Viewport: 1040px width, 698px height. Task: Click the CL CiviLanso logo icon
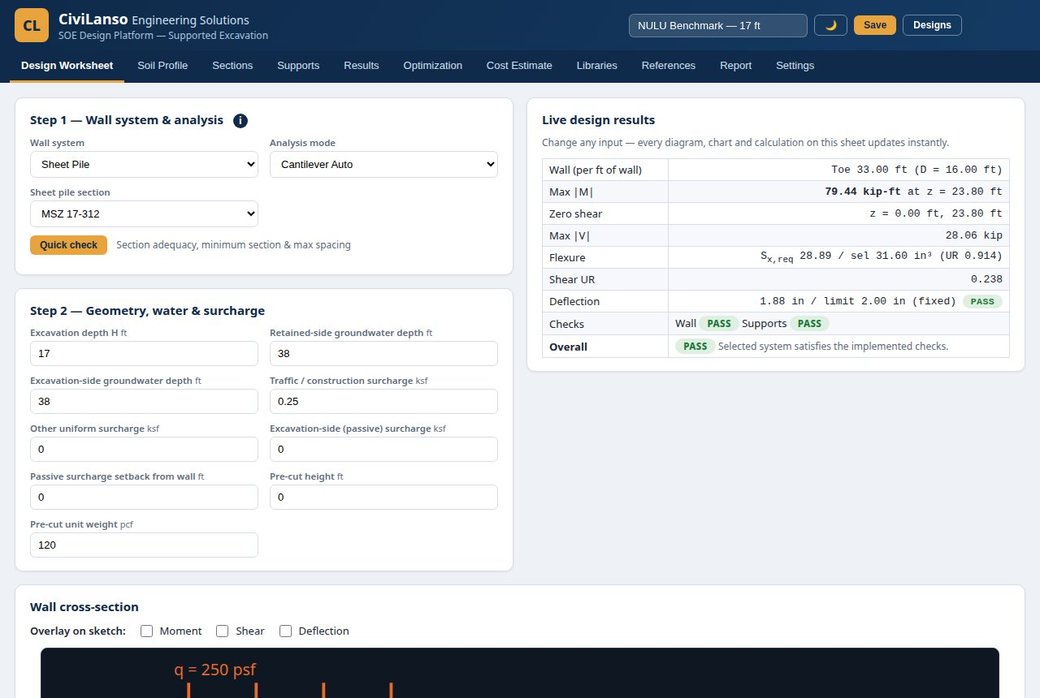(x=31, y=25)
